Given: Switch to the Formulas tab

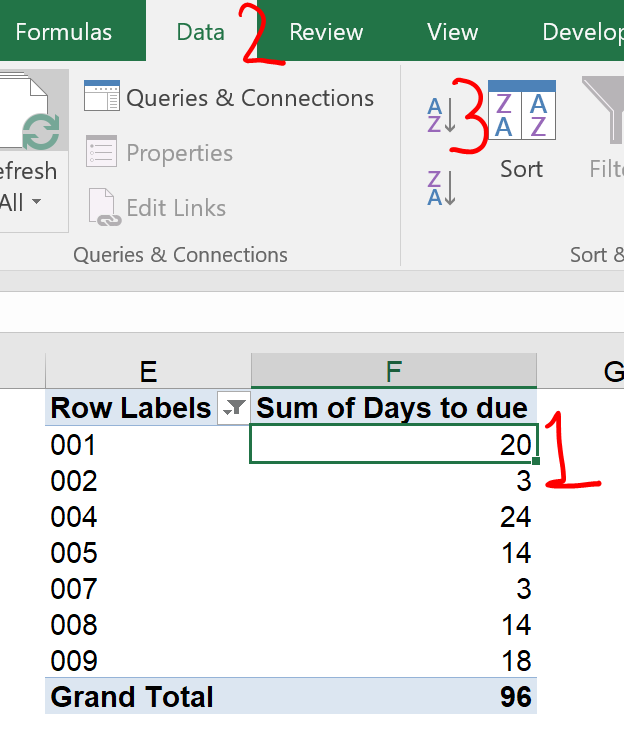Looking at the screenshot, I should [64, 32].
